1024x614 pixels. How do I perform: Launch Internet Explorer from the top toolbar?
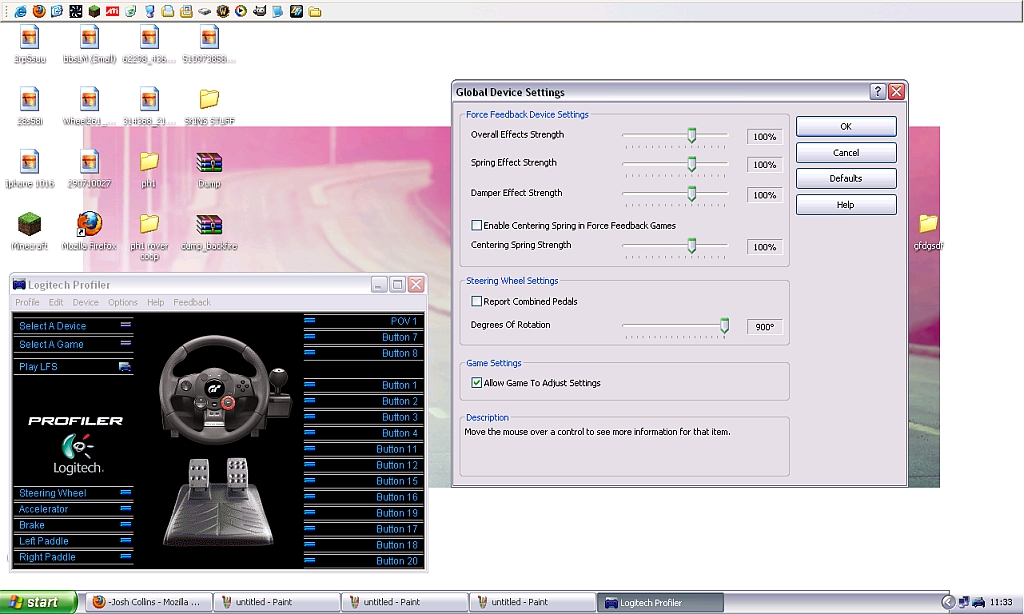tap(21, 11)
